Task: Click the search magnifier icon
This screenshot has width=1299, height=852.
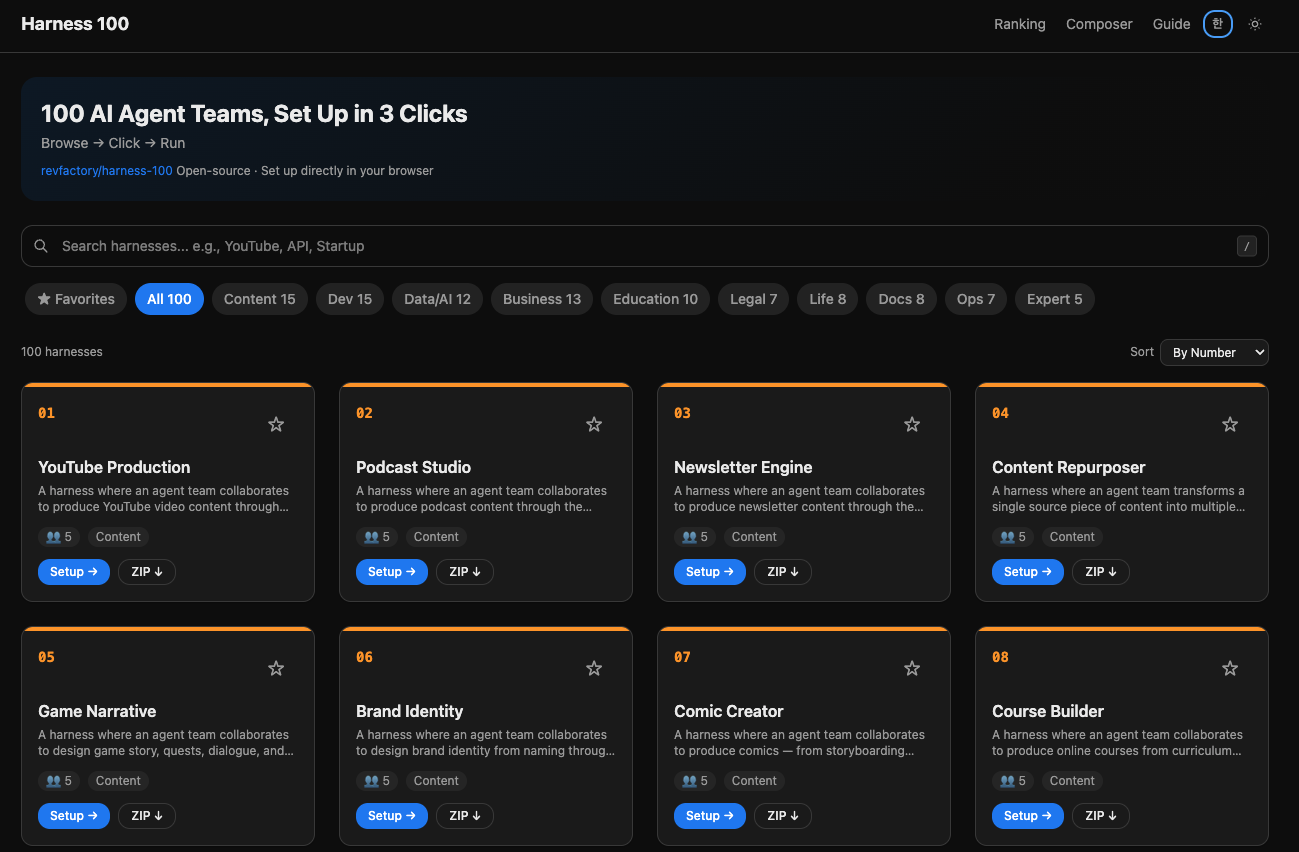Action: tap(41, 246)
